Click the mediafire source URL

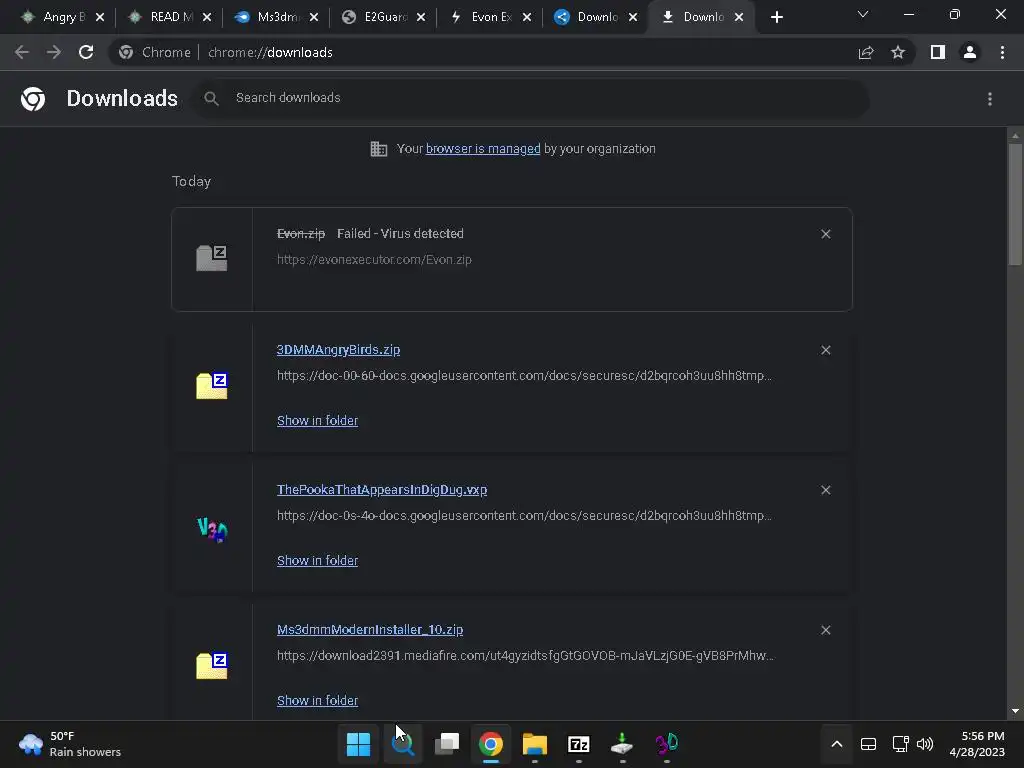(525, 656)
